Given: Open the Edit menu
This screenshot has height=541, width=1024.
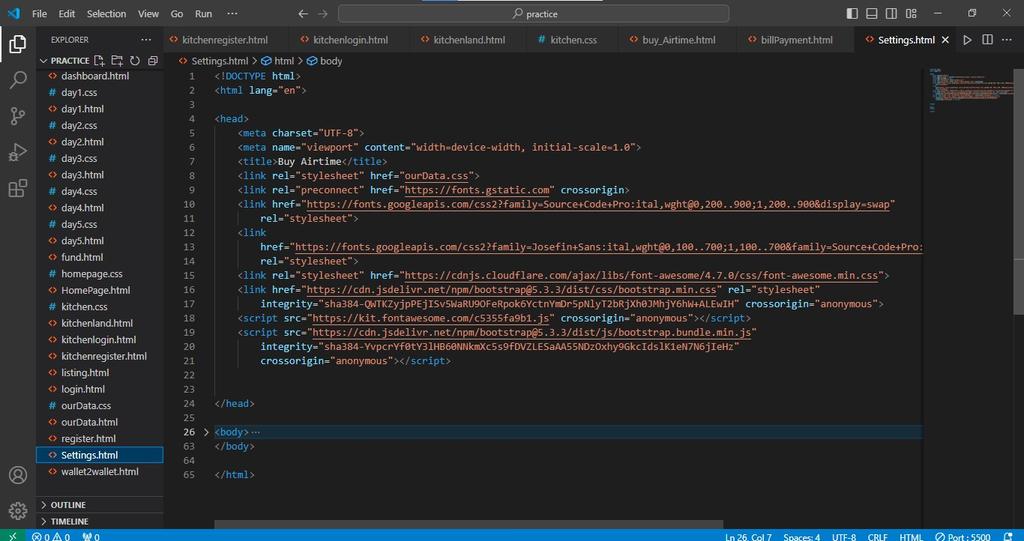Looking at the screenshot, I should 67,14.
